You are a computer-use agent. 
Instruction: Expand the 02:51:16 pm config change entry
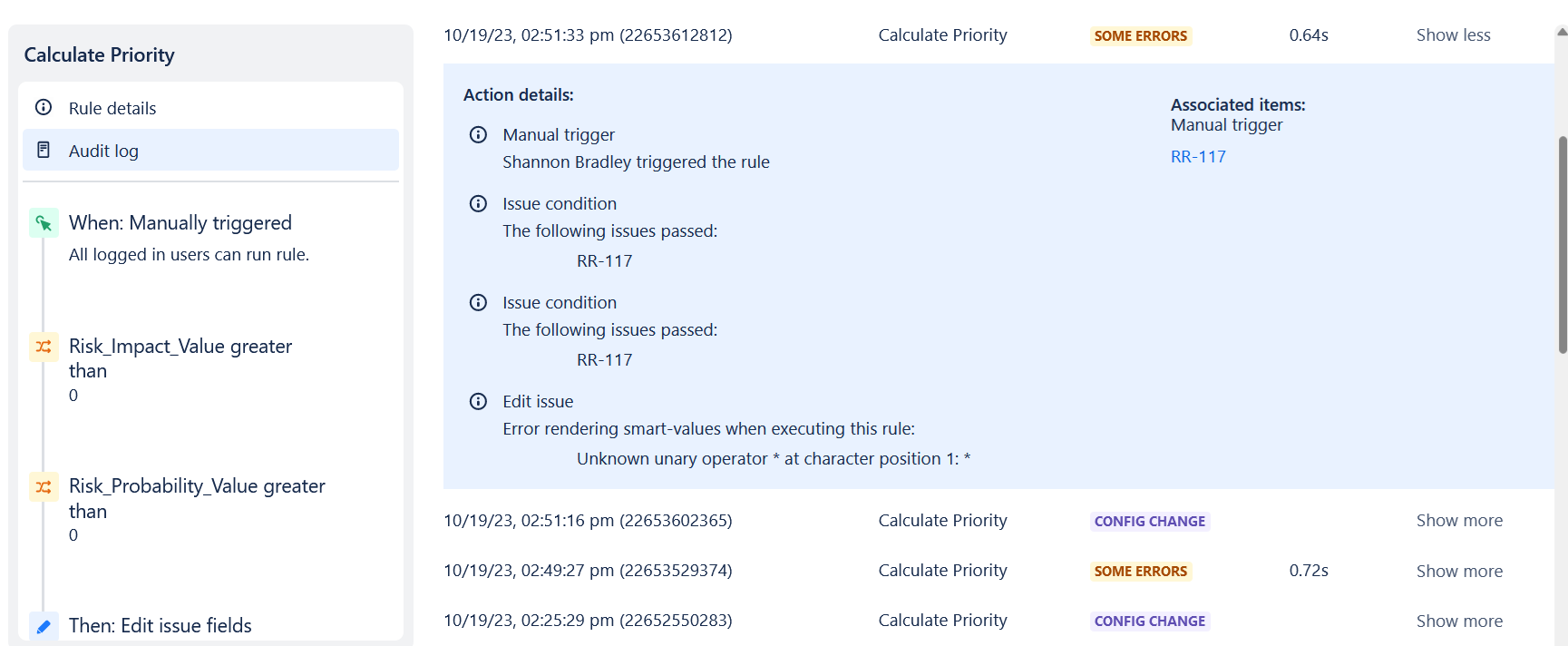pos(1459,521)
